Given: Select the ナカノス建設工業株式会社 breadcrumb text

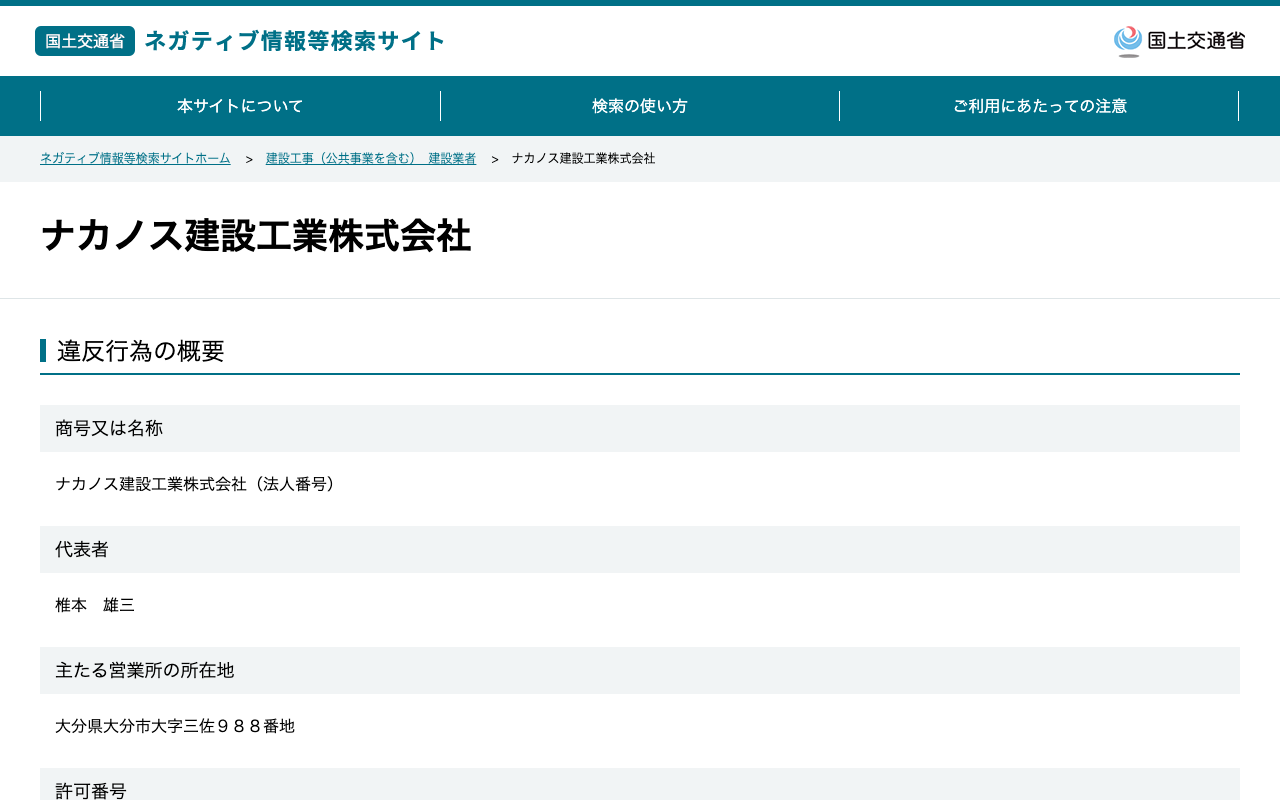Looking at the screenshot, I should [x=584, y=159].
